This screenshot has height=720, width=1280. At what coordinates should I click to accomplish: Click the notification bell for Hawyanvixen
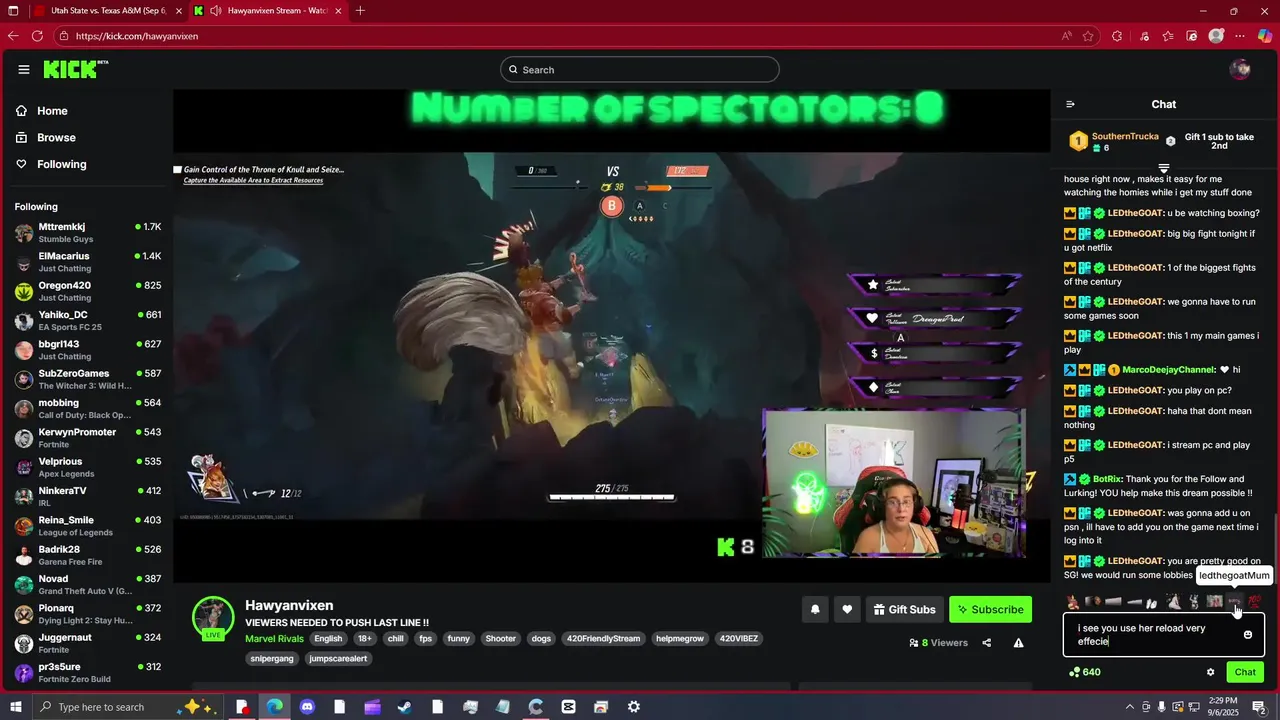coord(815,609)
